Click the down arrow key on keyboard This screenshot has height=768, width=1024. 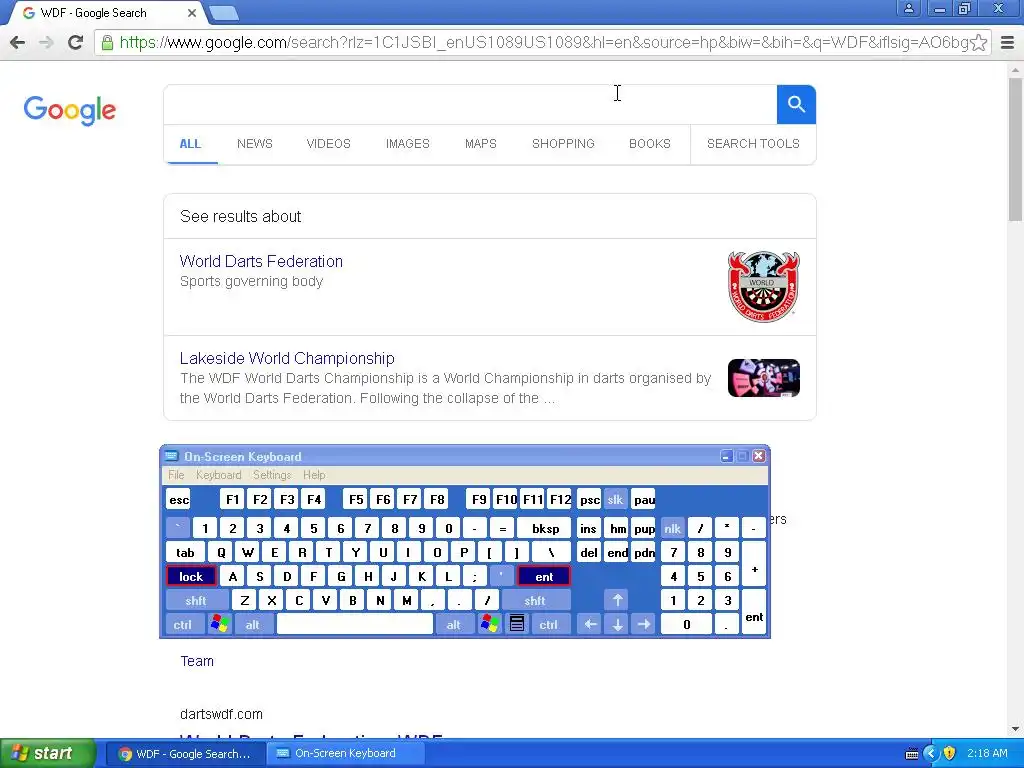617,624
